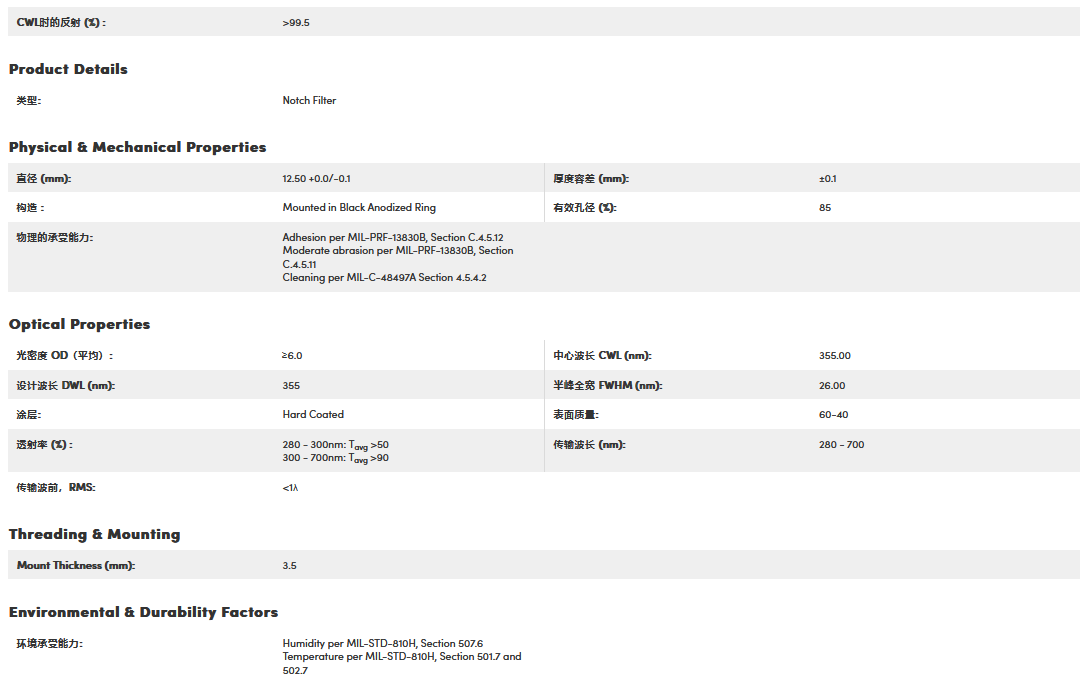This screenshot has width=1084, height=676.
Task: Click the clear aperture value 85
Action: click(x=825, y=208)
